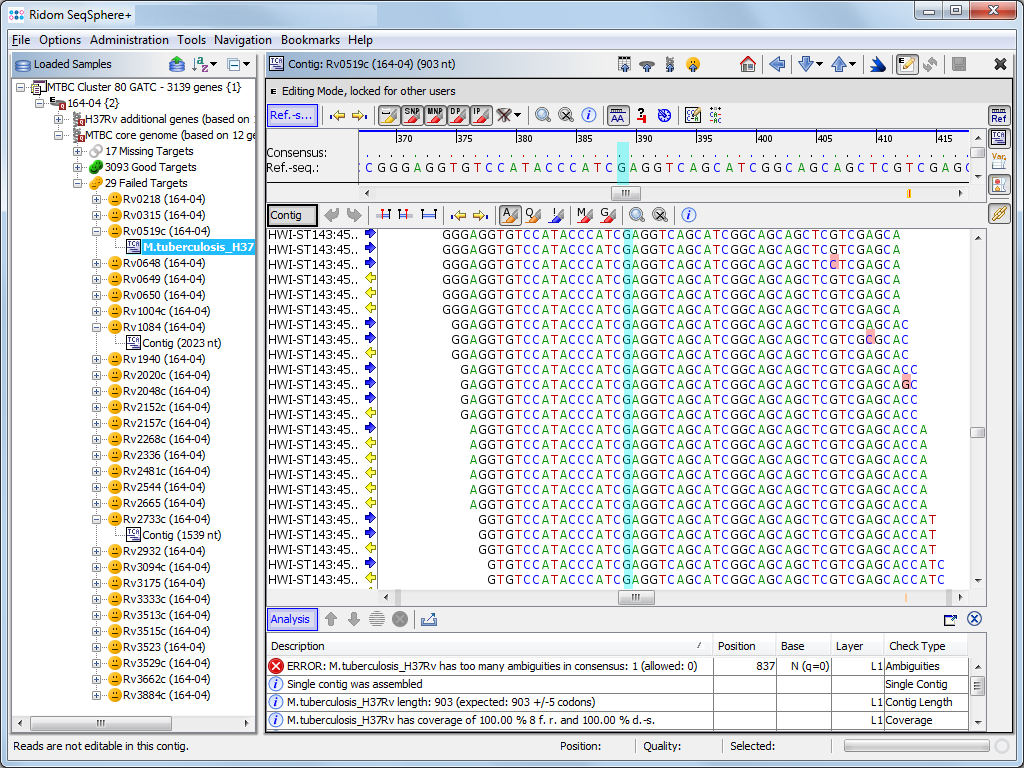Click the SNP marker icon
Screen dimensions: 1024x768
coord(411,115)
